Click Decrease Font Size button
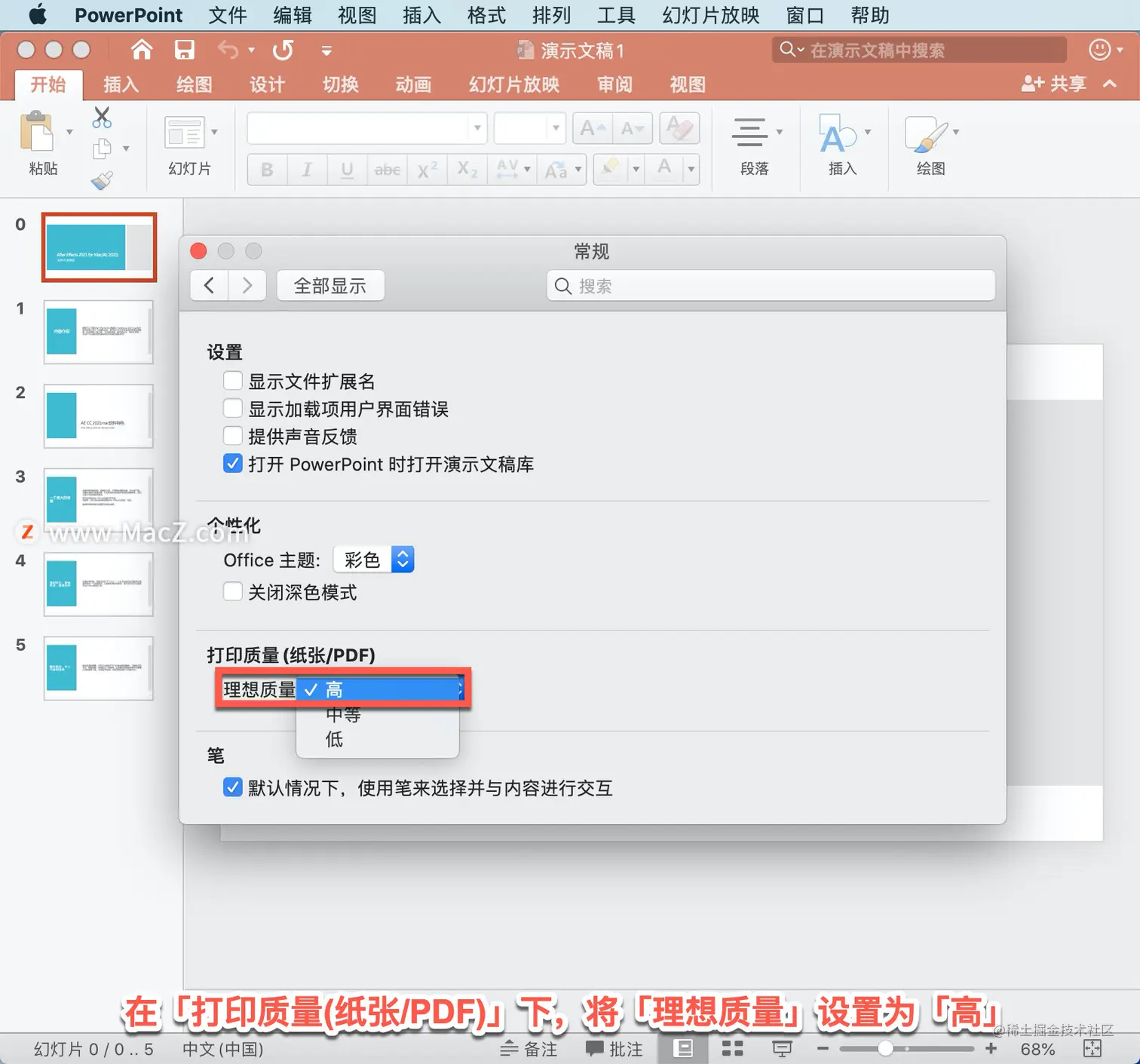Image resolution: width=1140 pixels, height=1064 pixels. (x=632, y=129)
